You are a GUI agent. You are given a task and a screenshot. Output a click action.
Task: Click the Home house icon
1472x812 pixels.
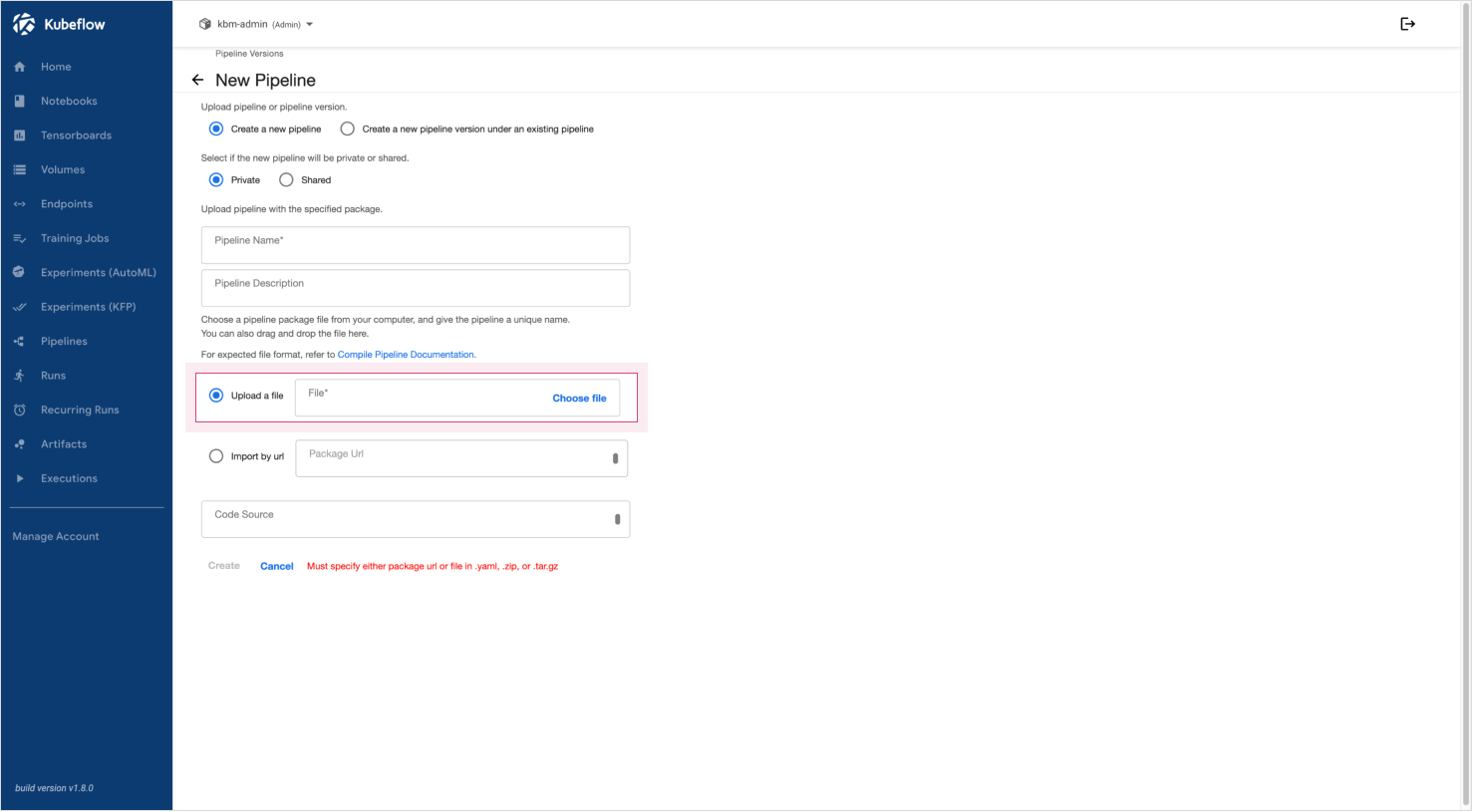pos(19,67)
